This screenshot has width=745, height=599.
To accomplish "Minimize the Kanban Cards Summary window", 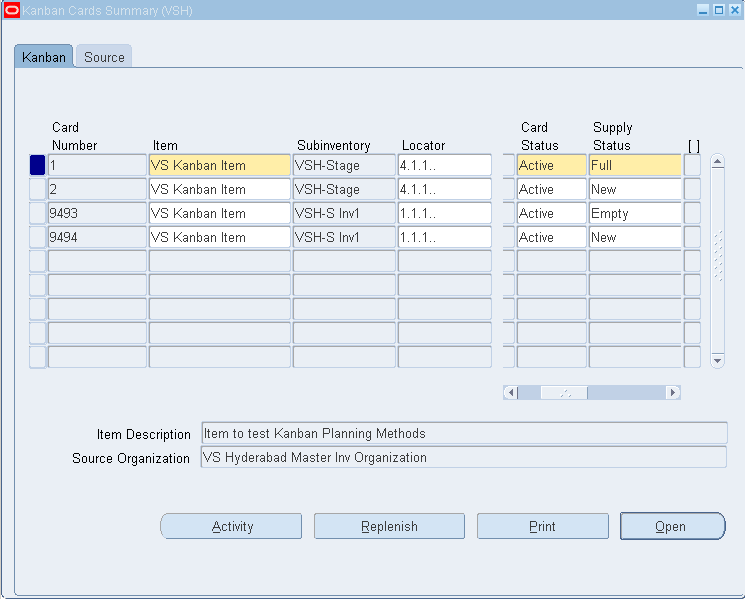I will pyautogui.click(x=703, y=10).
